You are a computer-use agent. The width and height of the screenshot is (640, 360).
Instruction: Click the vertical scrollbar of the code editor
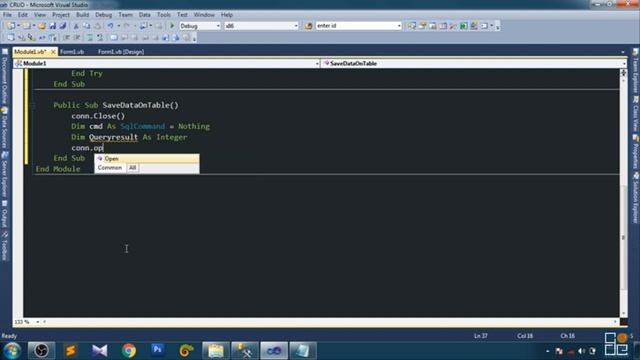coord(623,194)
